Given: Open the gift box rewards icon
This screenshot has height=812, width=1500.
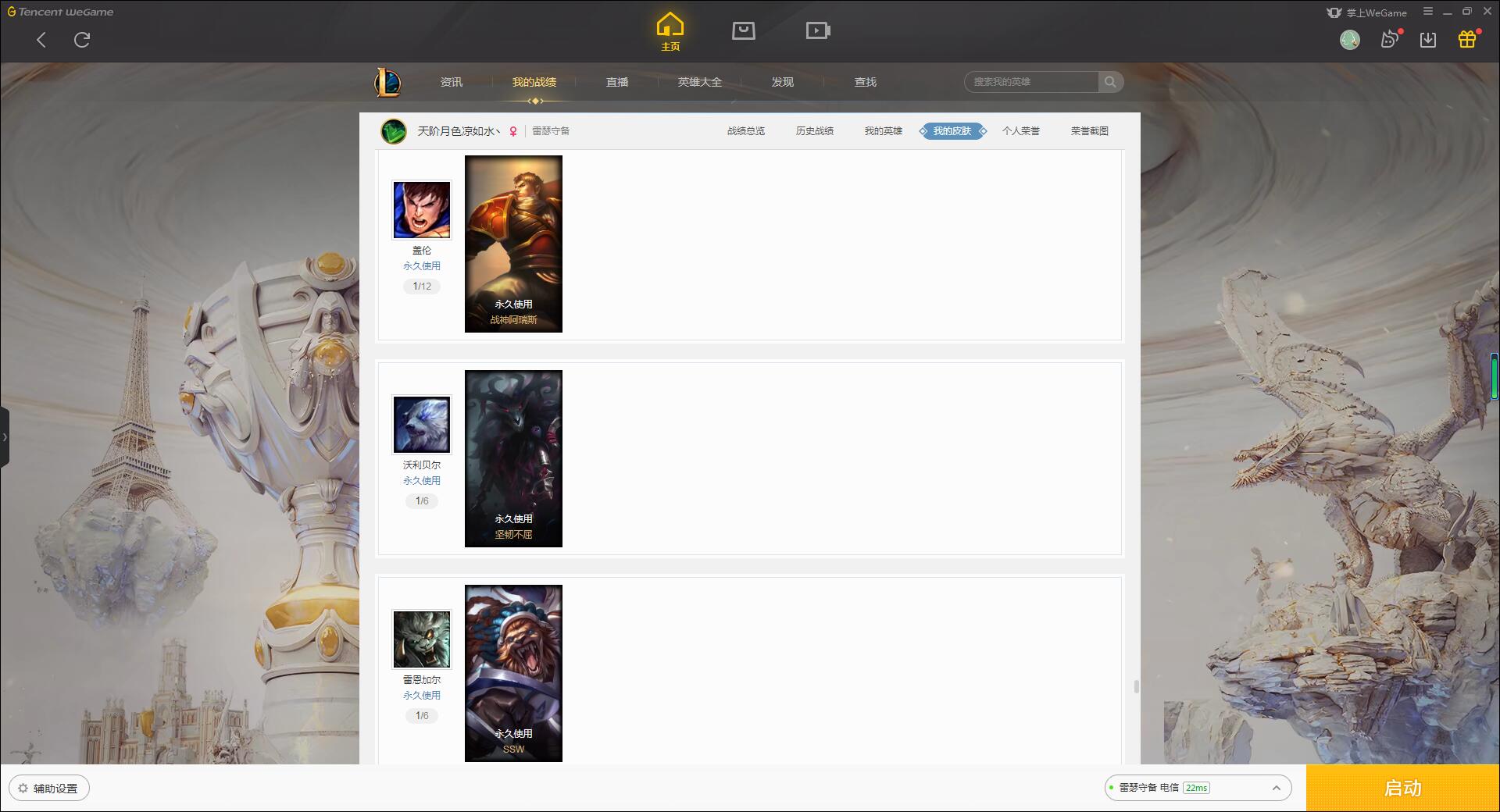Looking at the screenshot, I should (1468, 39).
